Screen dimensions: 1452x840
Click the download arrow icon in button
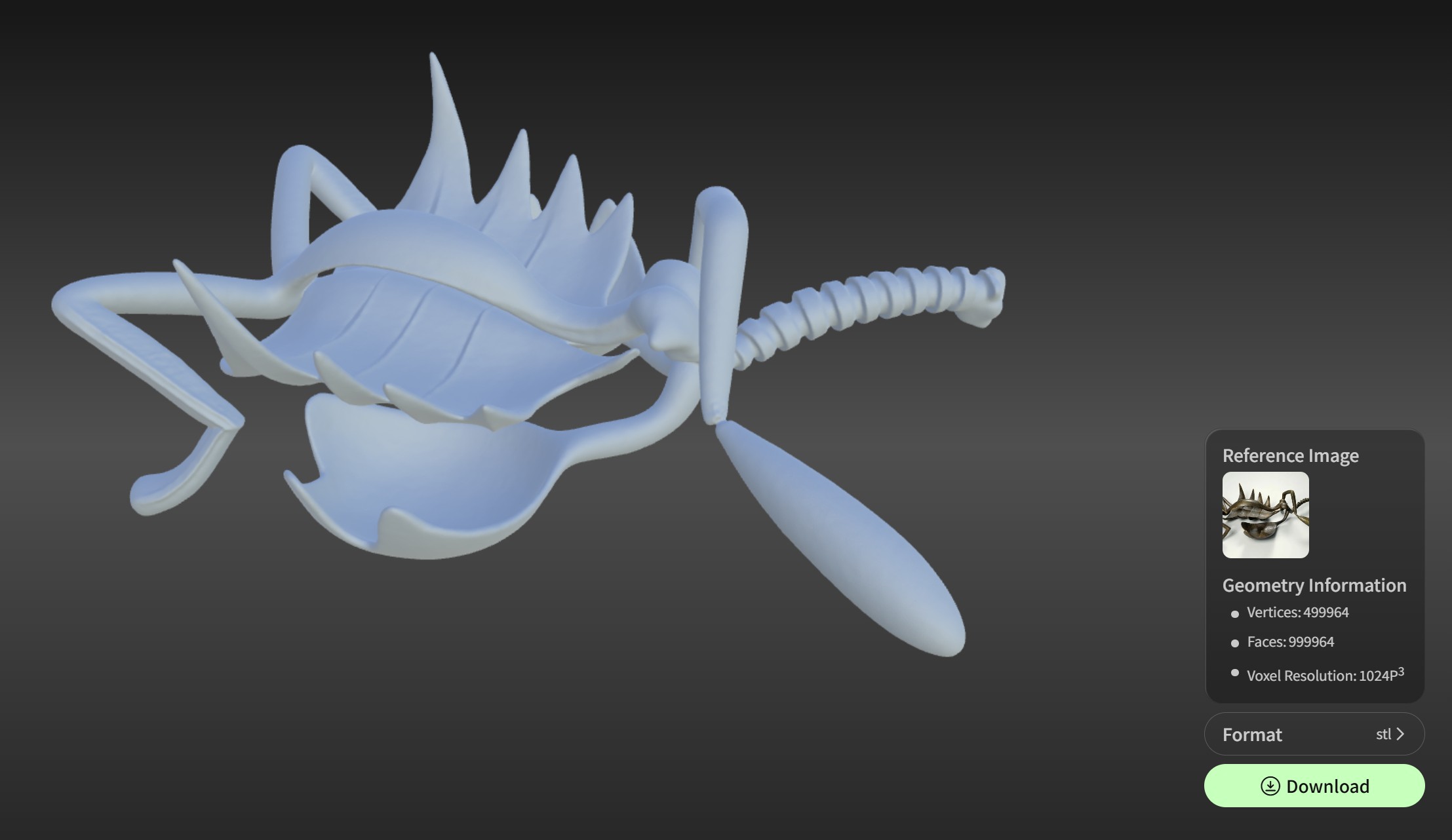[x=1270, y=786]
